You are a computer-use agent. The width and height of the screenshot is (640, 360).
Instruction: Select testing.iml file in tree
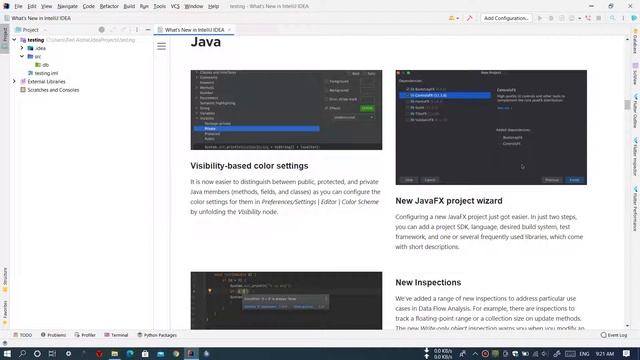pos(43,73)
